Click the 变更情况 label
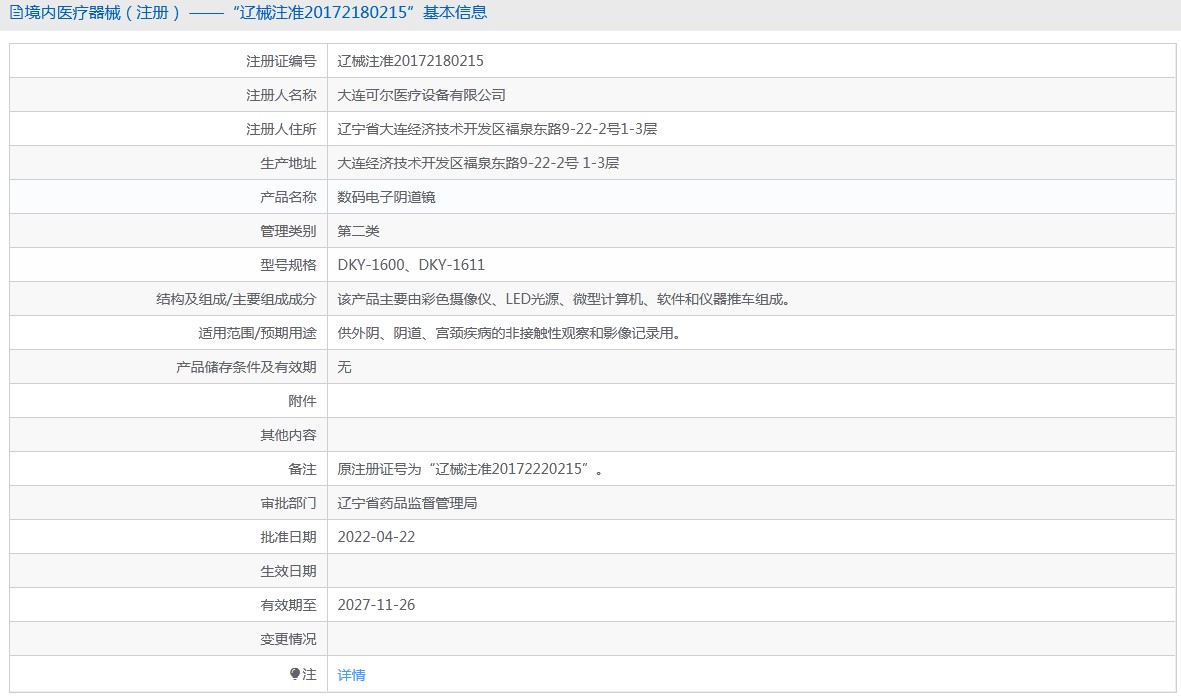The width and height of the screenshot is (1181, 698). pyautogui.click(x=288, y=639)
